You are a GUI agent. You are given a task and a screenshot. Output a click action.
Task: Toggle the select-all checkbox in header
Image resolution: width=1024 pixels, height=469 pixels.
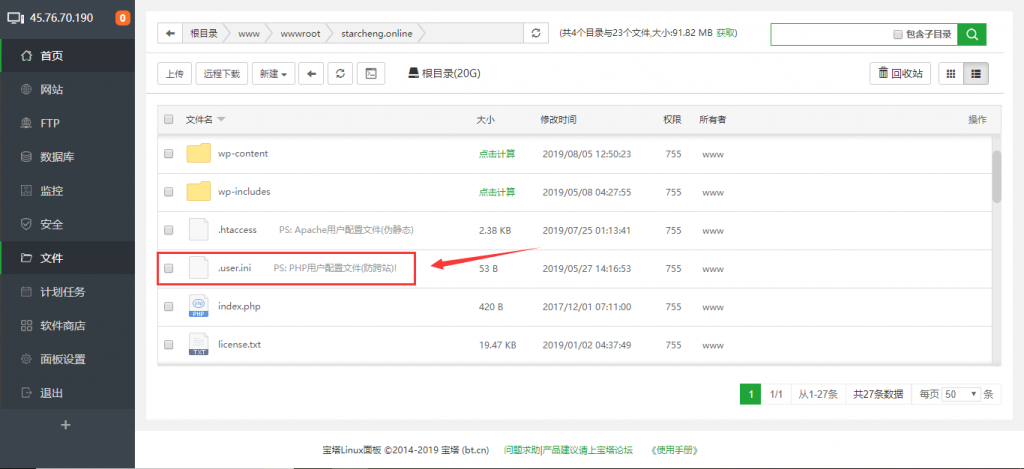click(x=168, y=120)
